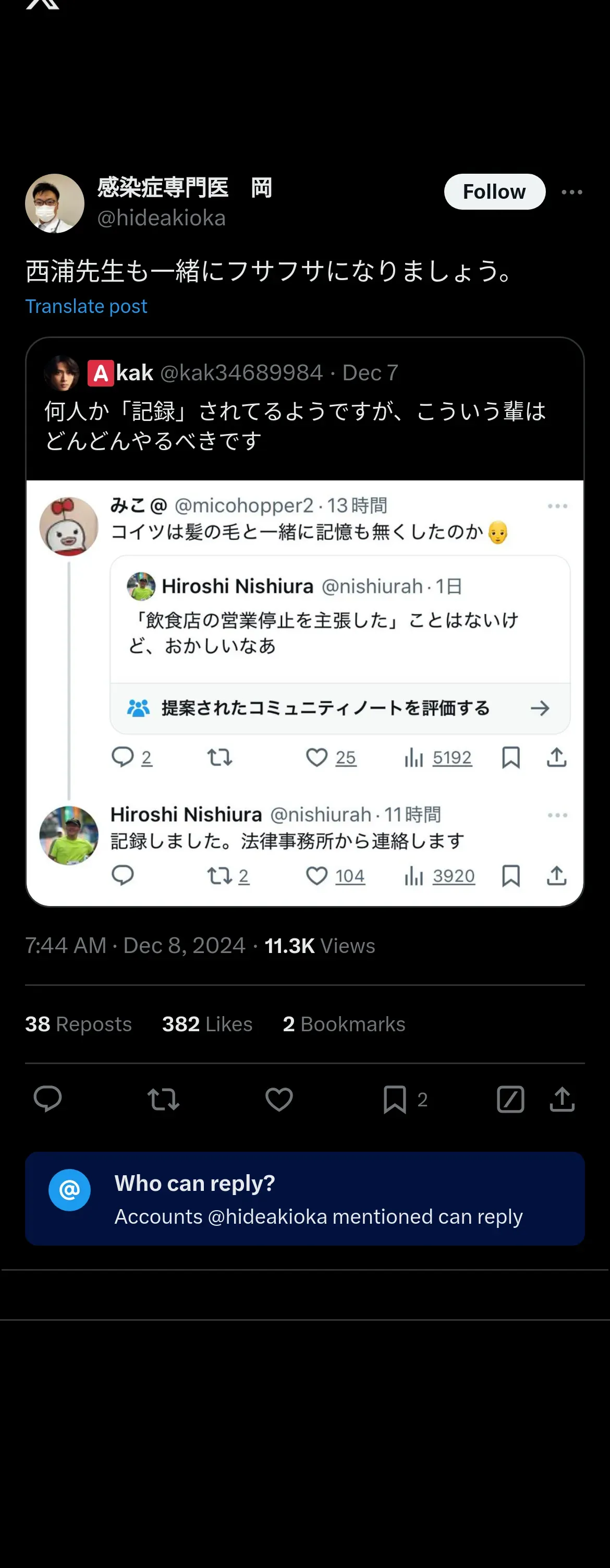Click @hideakioka handle under display name
Image resolution: width=610 pixels, height=1568 pixels.
pos(161,218)
